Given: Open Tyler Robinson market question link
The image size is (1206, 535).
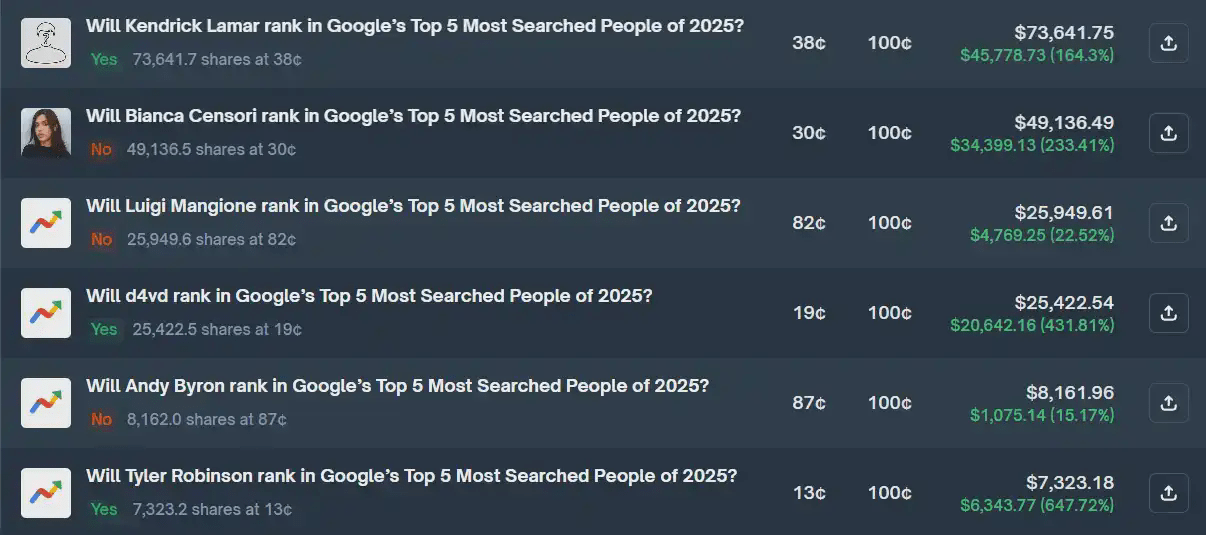Looking at the screenshot, I should 412,476.
